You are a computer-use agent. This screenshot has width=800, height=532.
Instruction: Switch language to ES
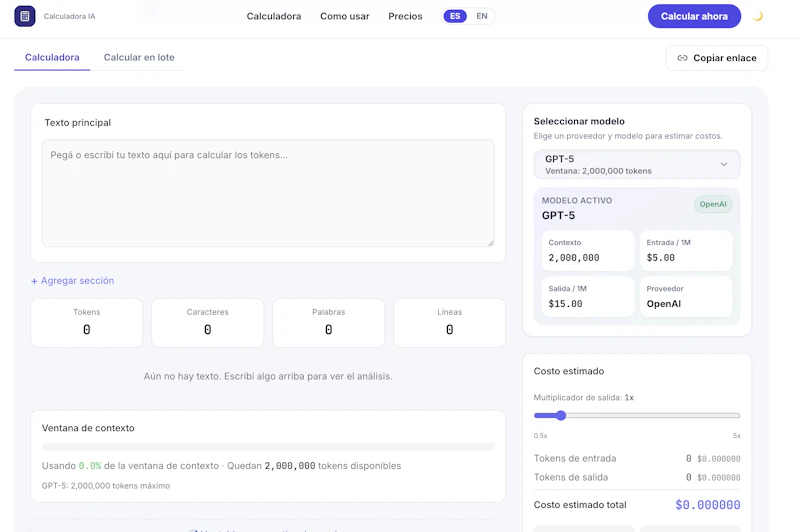coord(455,16)
